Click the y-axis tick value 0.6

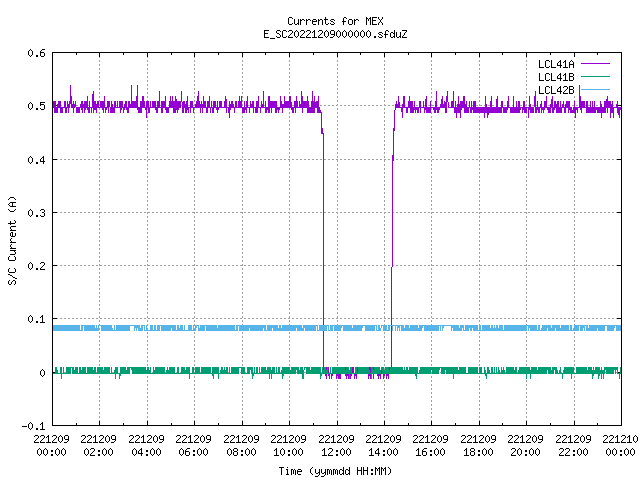pyautogui.click(x=36, y=53)
